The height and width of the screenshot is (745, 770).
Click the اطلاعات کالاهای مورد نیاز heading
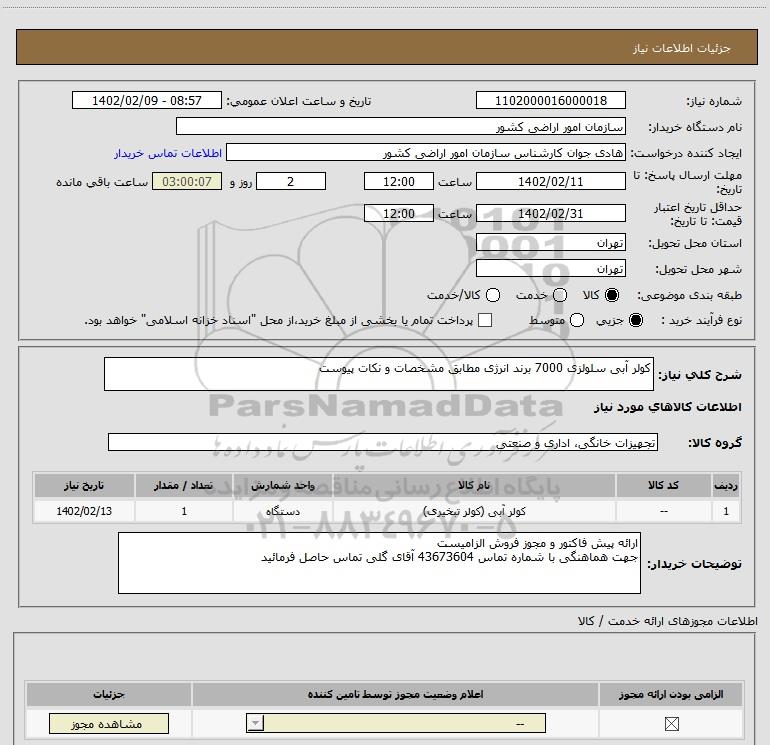tap(667, 407)
